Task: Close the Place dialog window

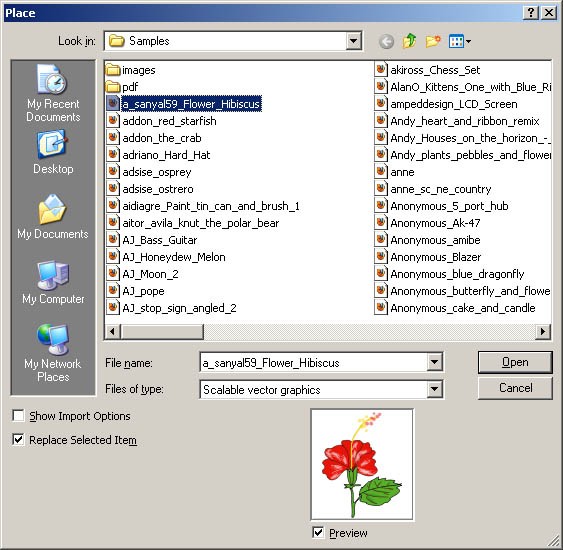Action: (x=549, y=13)
